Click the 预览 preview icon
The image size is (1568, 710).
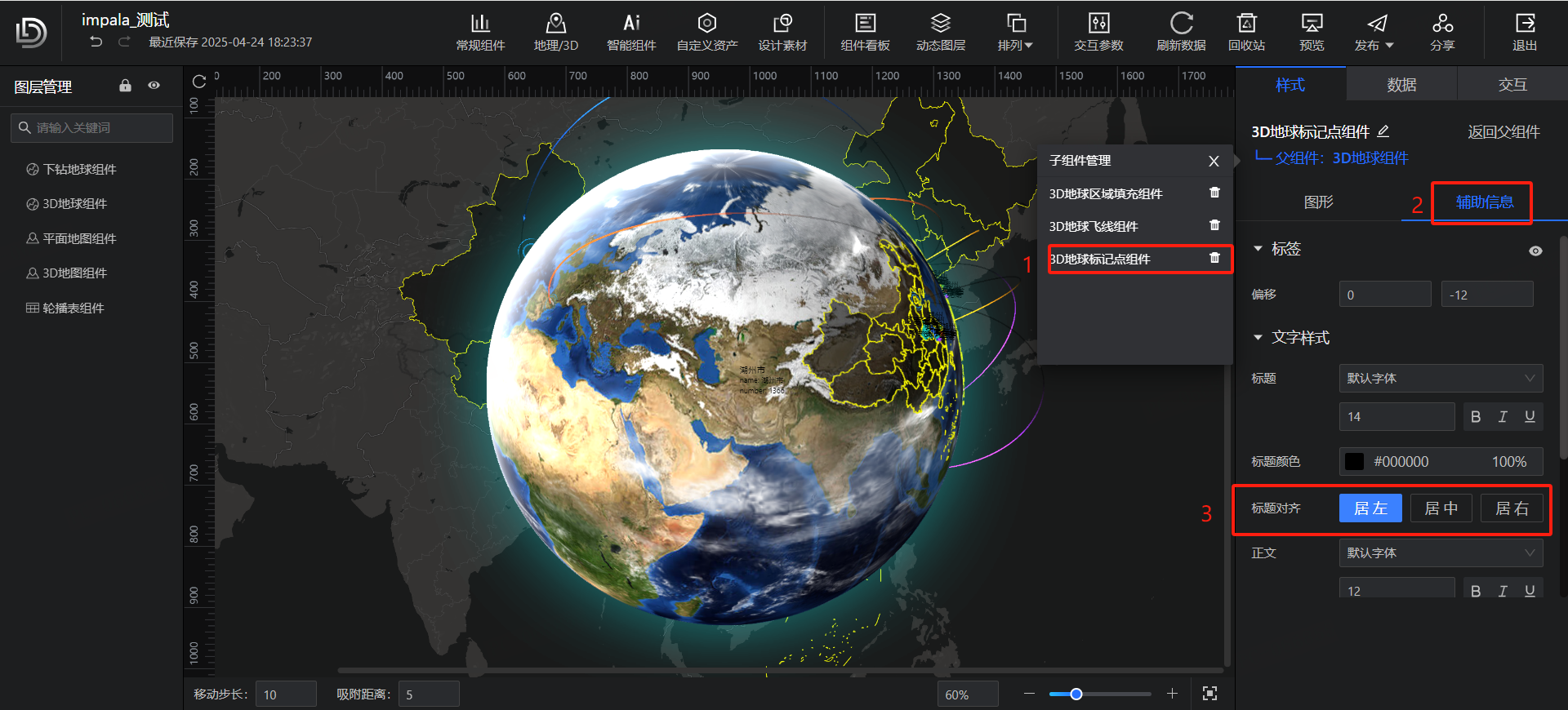click(1312, 32)
